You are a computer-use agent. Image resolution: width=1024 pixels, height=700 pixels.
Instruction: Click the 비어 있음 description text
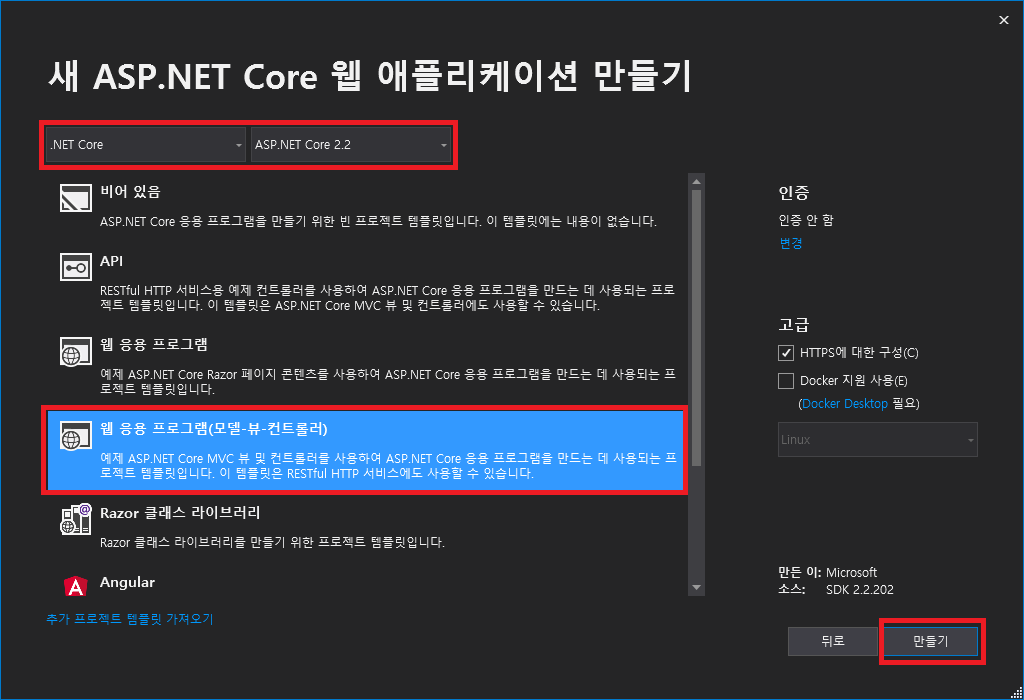[x=378, y=221]
